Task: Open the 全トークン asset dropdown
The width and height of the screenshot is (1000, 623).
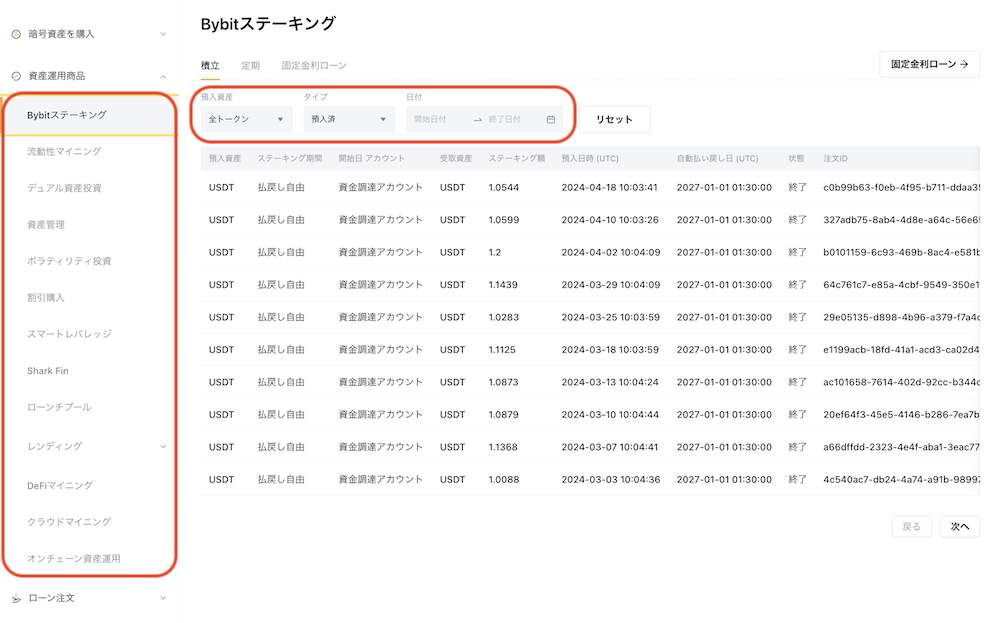Action: pos(247,119)
